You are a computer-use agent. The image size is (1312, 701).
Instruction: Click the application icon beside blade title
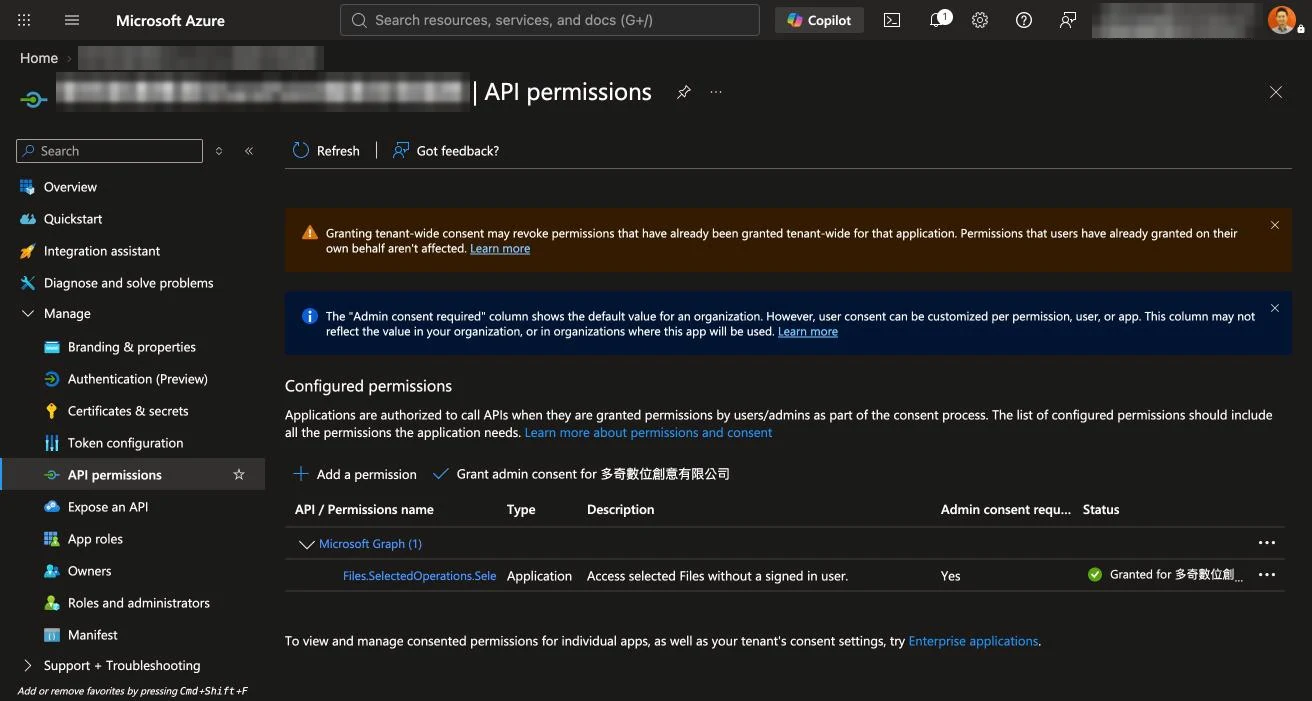[33, 99]
